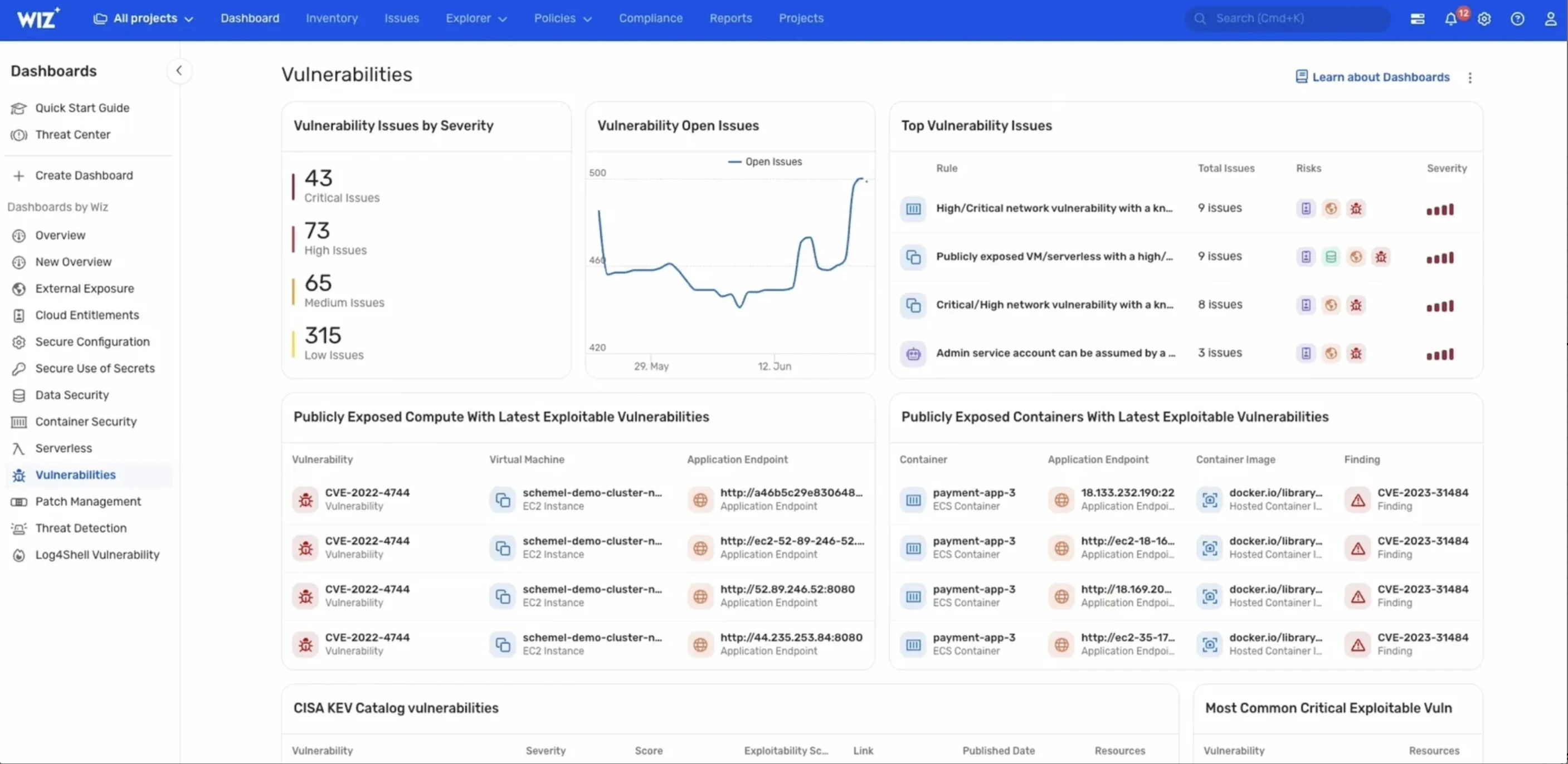Open the settings gear
This screenshot has height=764, width=1568.
click(x=1484, y=19)
